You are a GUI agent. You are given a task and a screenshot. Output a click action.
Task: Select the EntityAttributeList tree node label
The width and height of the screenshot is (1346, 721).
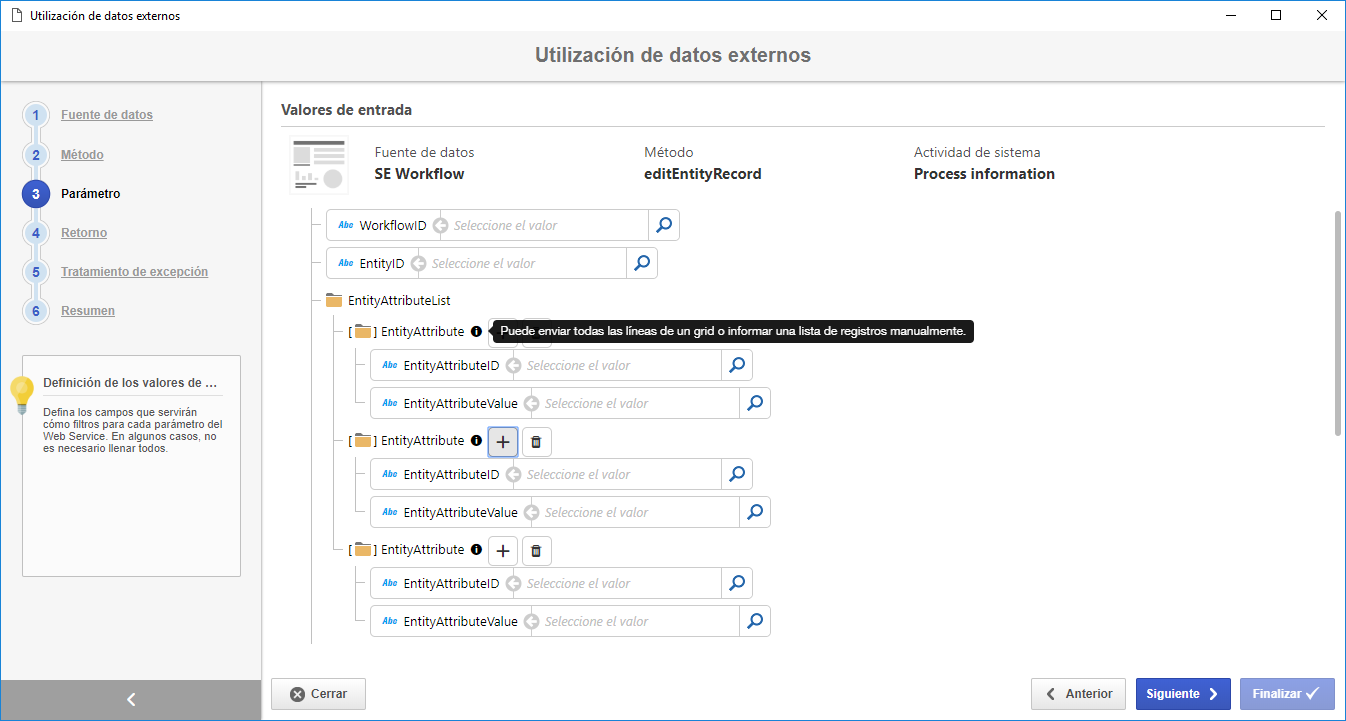[399, 300]
